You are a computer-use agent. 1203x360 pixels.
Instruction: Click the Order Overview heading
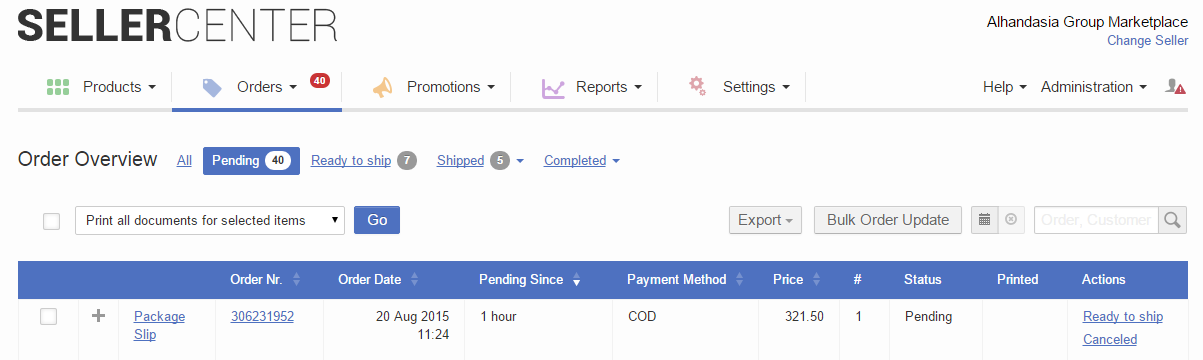pyautogui.click(x=88, y=159)
